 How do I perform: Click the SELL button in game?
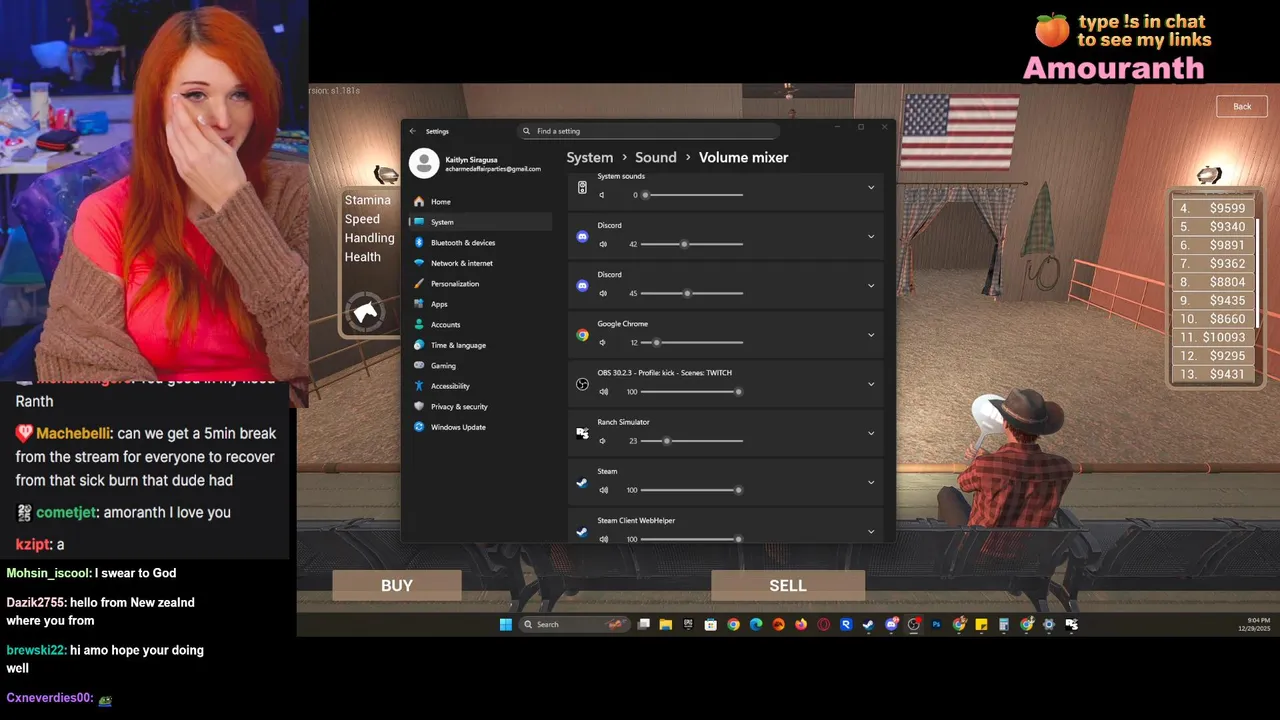tap(788, 585)
